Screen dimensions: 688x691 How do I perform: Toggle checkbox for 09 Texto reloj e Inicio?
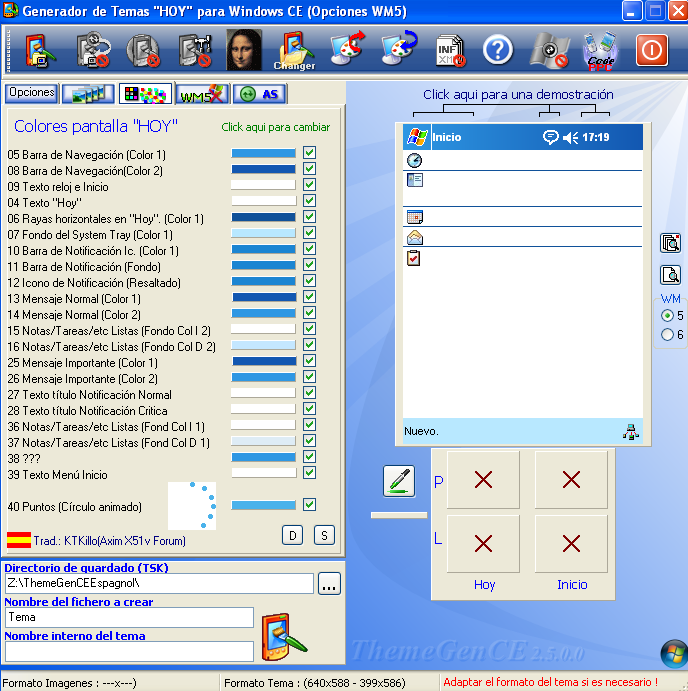[309, 185]
